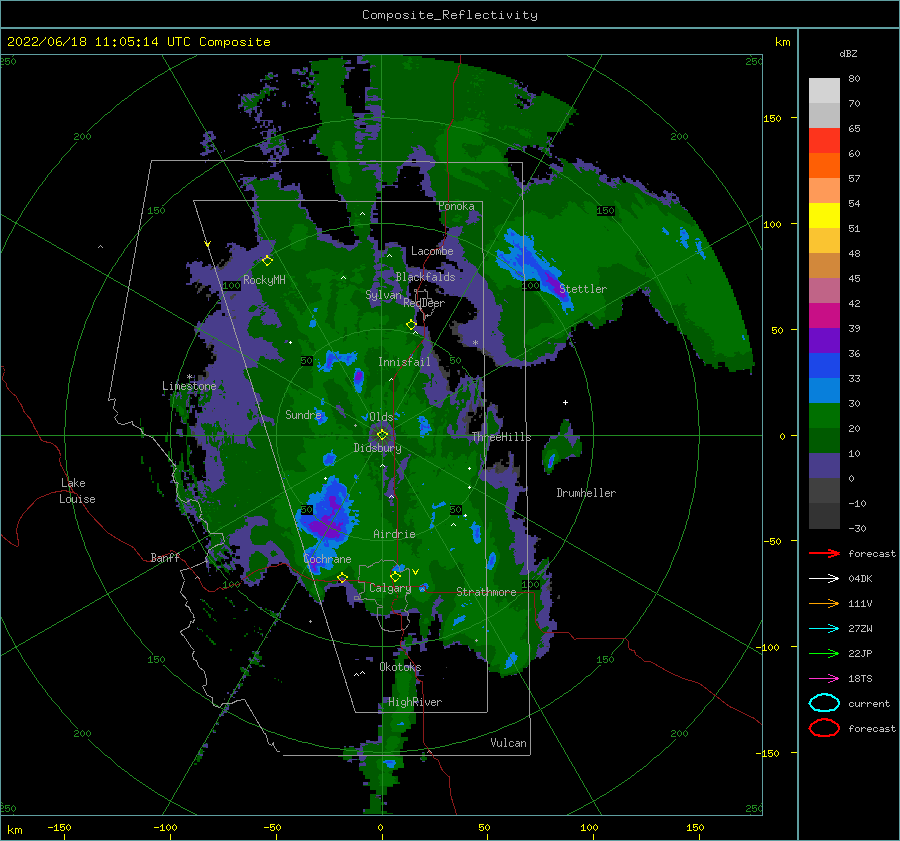Image resolution: width=900 pixels, height=841 pixels.
Task: Click the Didsbury city label
Action: tap(377, 448)
